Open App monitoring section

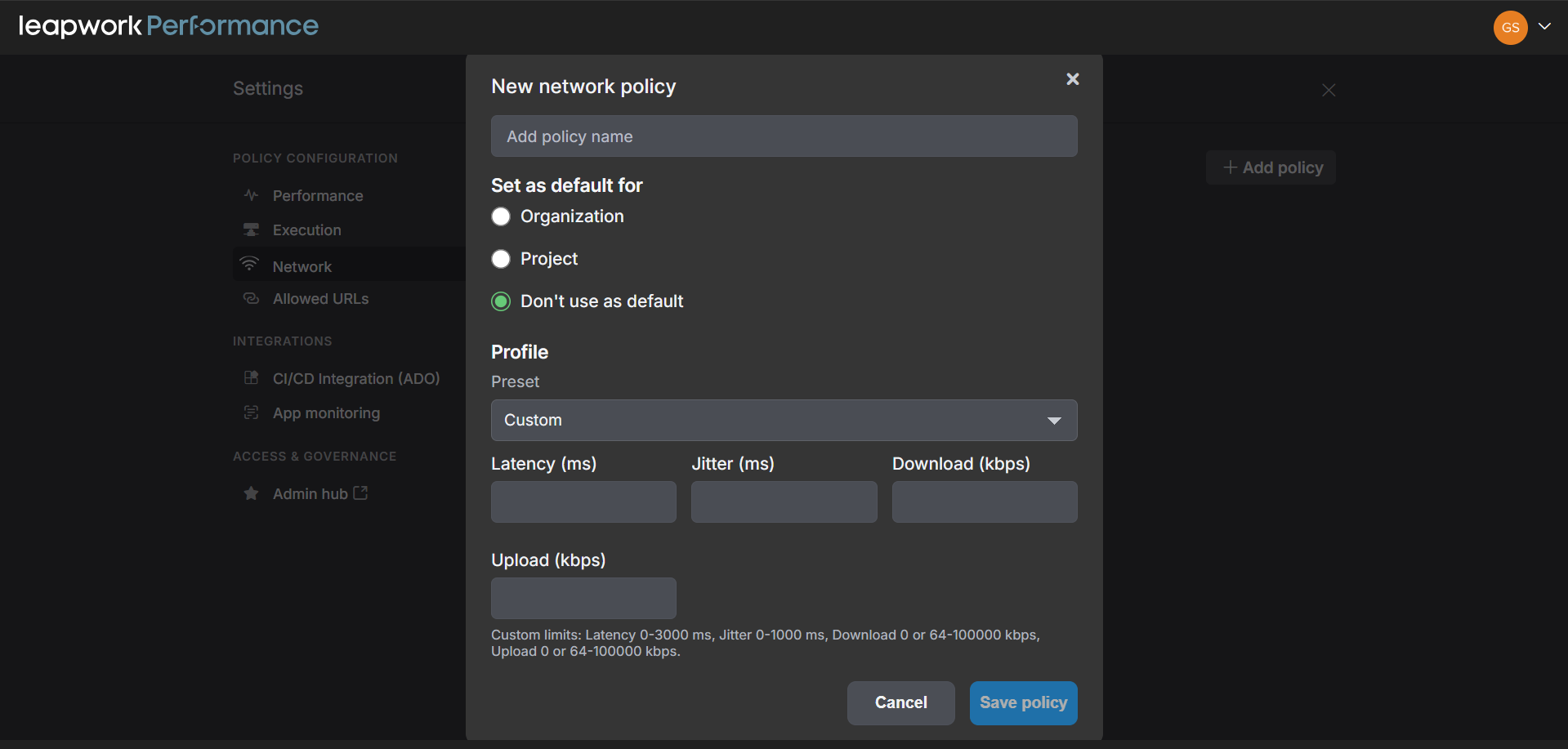pos(326,412)
